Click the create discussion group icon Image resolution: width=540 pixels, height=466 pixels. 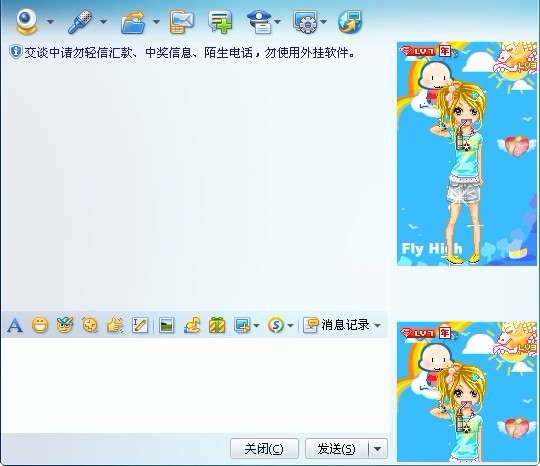click(x=220, y=22)
